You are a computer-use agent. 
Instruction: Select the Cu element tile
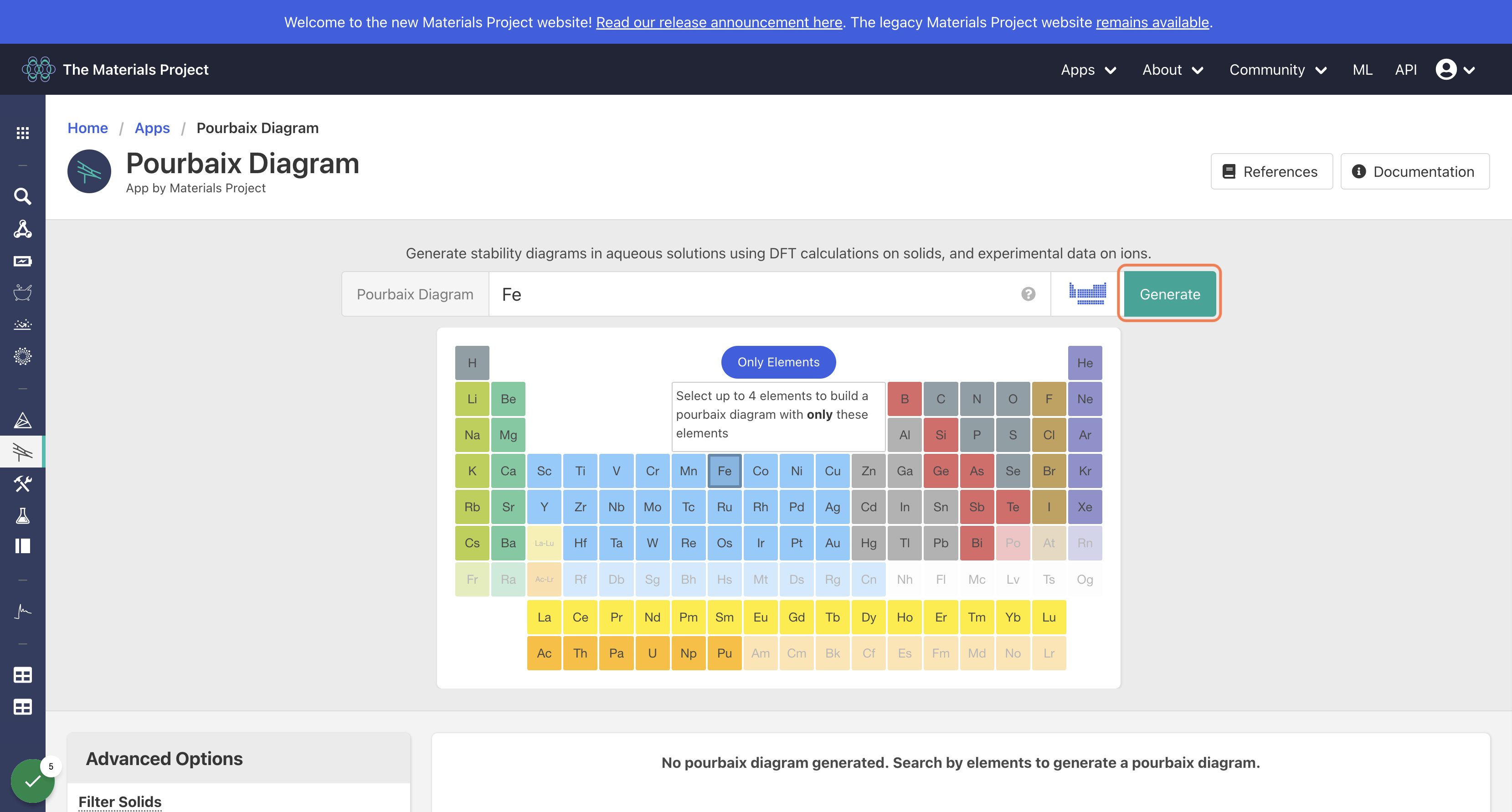click(x=832, y=471)
